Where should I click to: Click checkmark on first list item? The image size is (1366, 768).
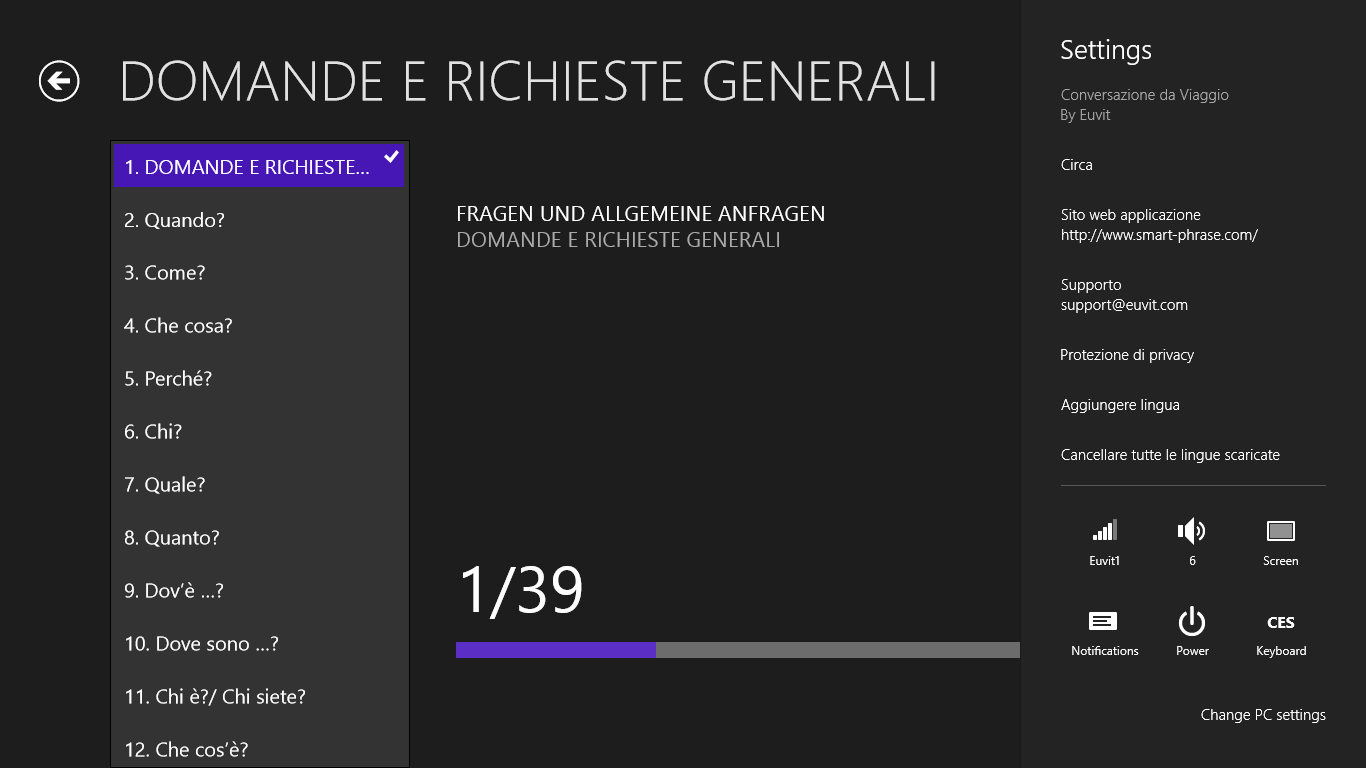click(x=392, y=156)
